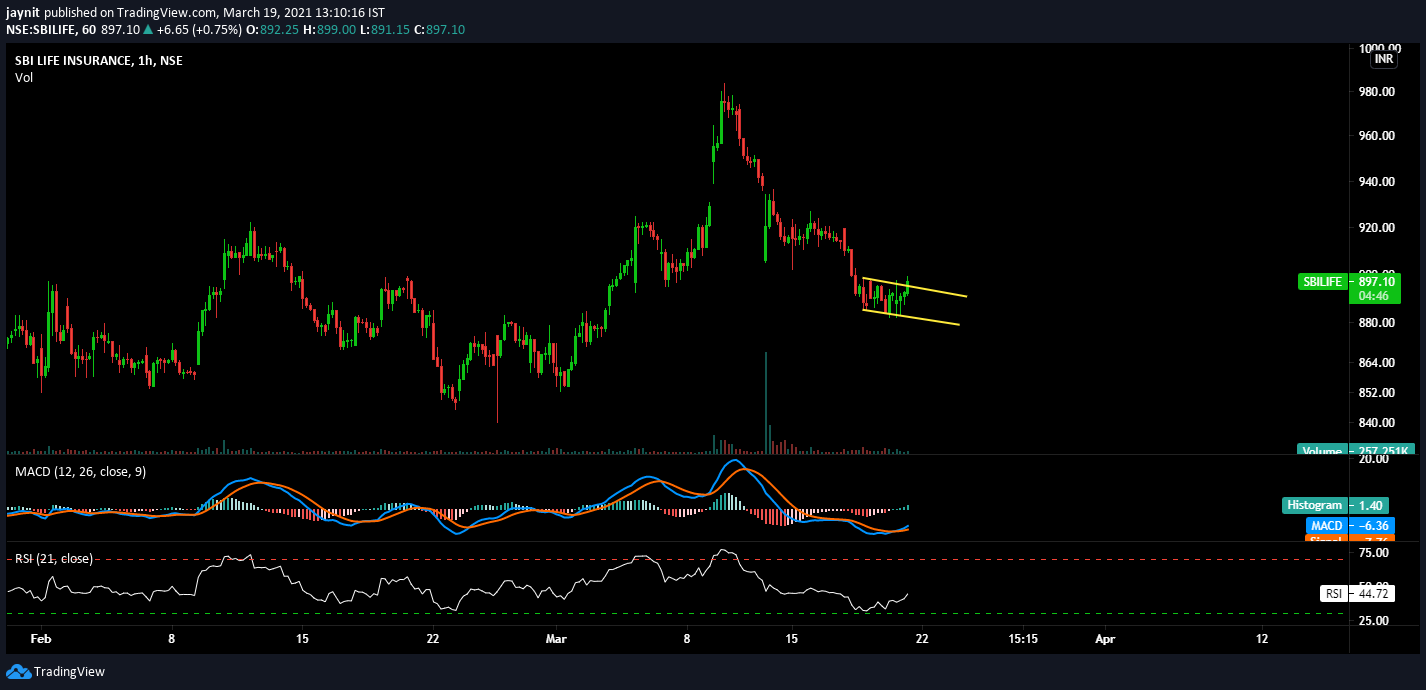
Task: Click the C:897.10 close value
Action: click(439, 30)
